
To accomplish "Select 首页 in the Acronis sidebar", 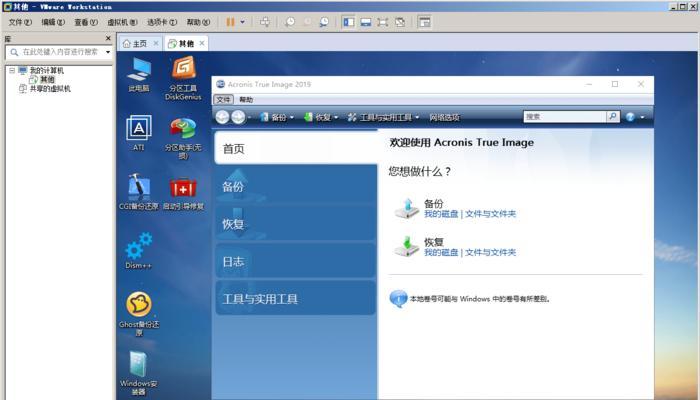I will (x=296, y=148).
